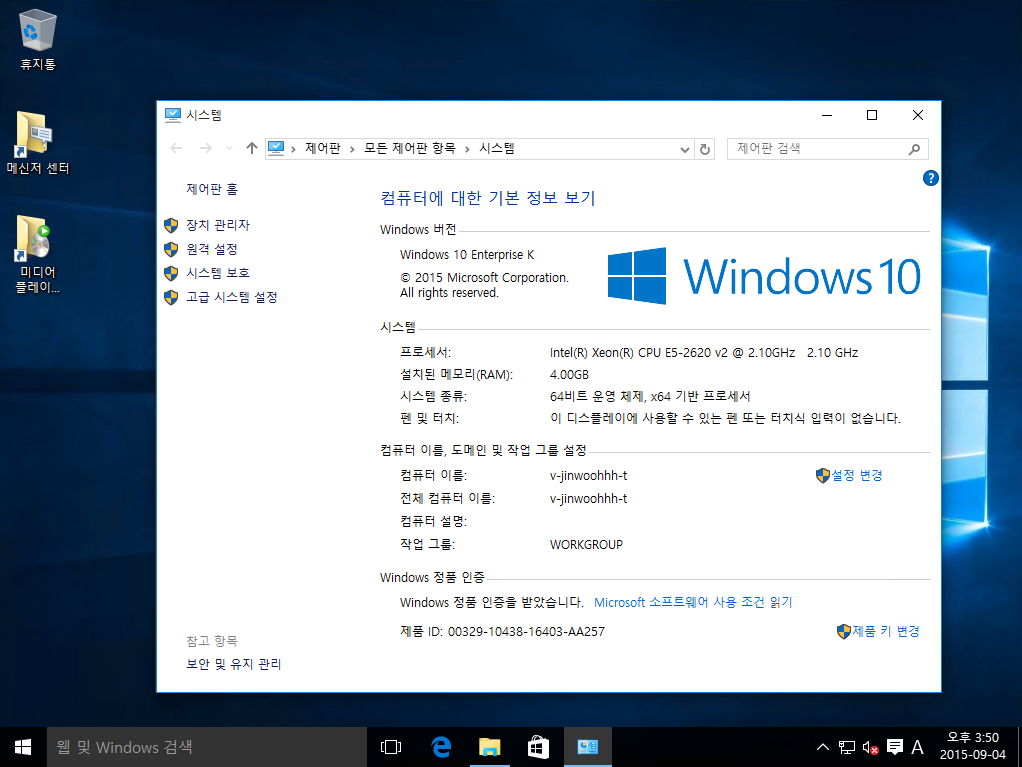The height and width of the screenshot is (767, 1022).
Task: Expand the chevron after 모든 제어판 항목
Action: pyautogui.click(x=467, y=149)
